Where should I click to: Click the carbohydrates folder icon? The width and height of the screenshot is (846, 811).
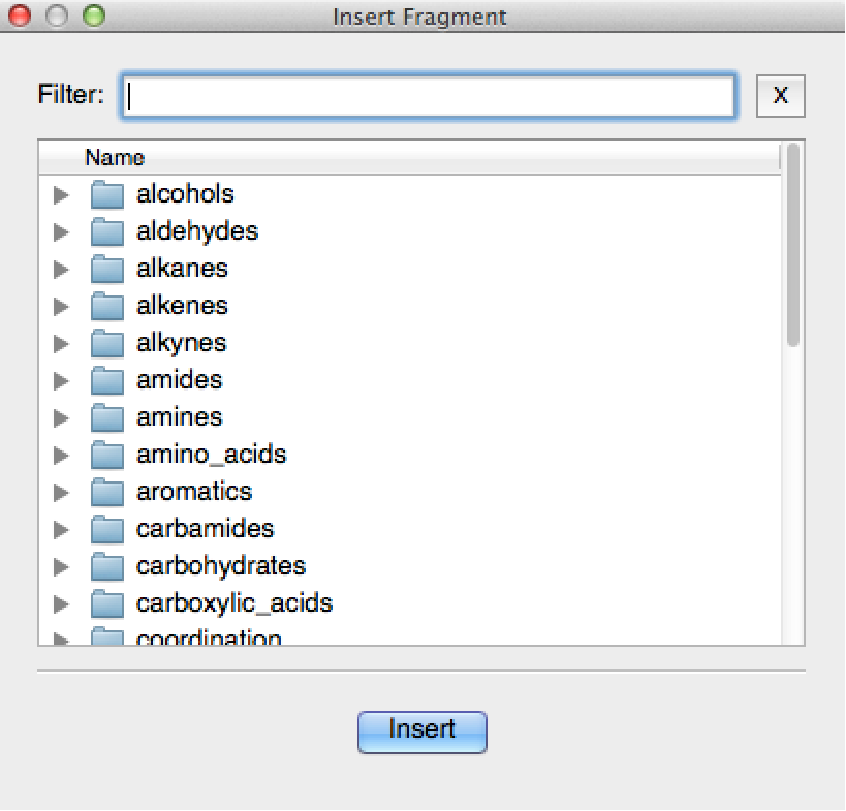107,566
